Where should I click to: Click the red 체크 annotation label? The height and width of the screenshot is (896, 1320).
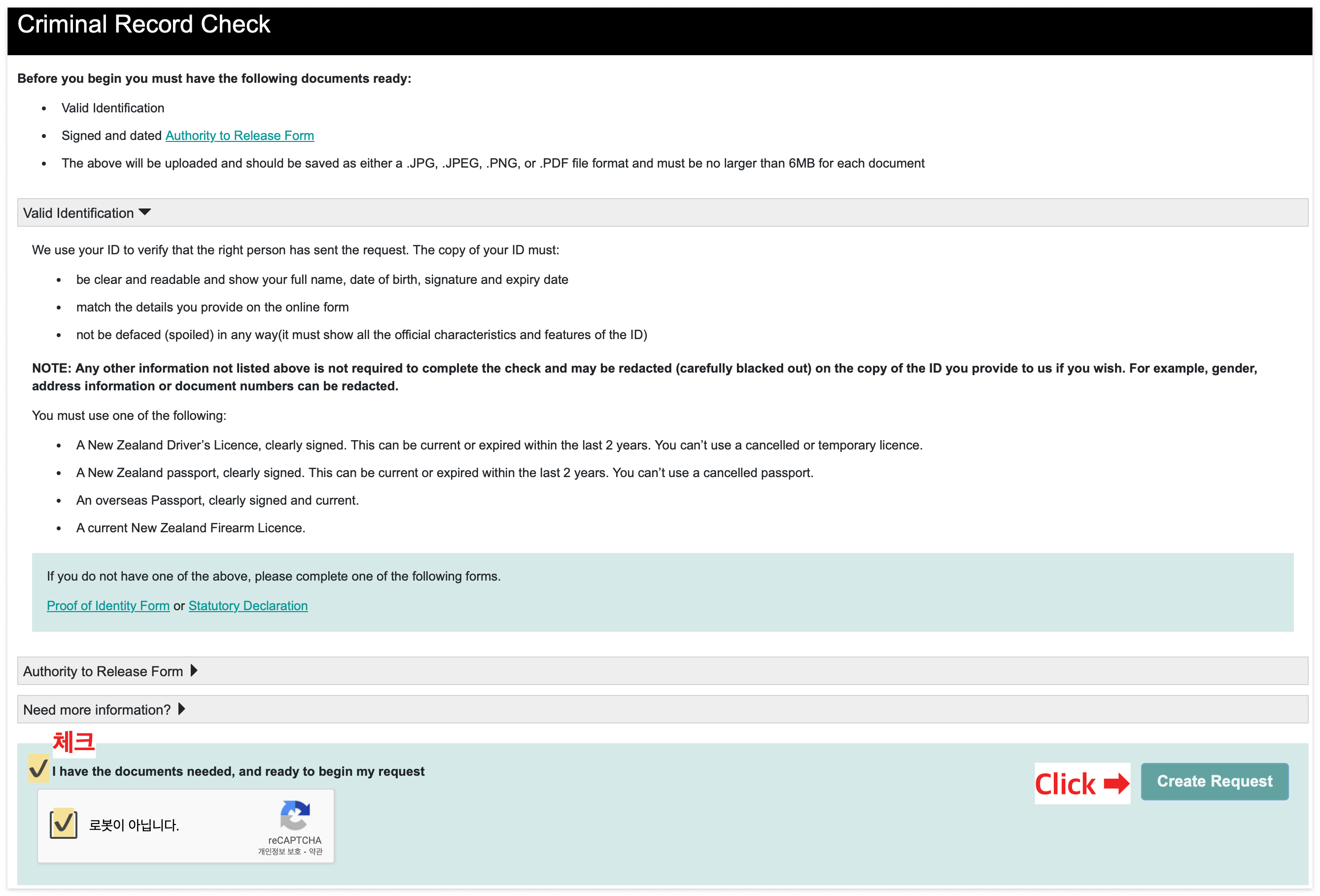(x=73, y=742)
